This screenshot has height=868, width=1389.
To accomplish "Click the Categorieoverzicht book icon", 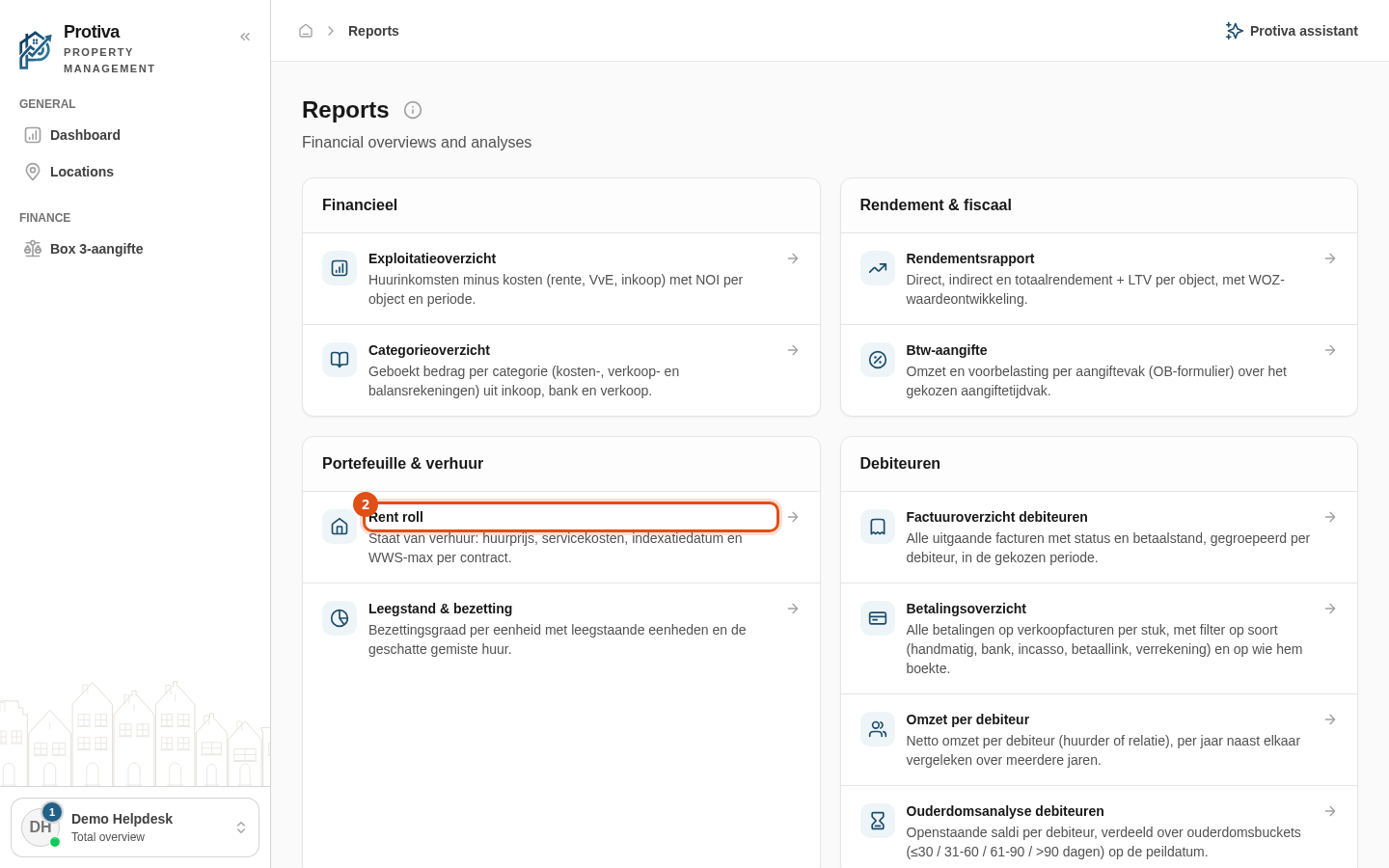I will click(340, 360).
